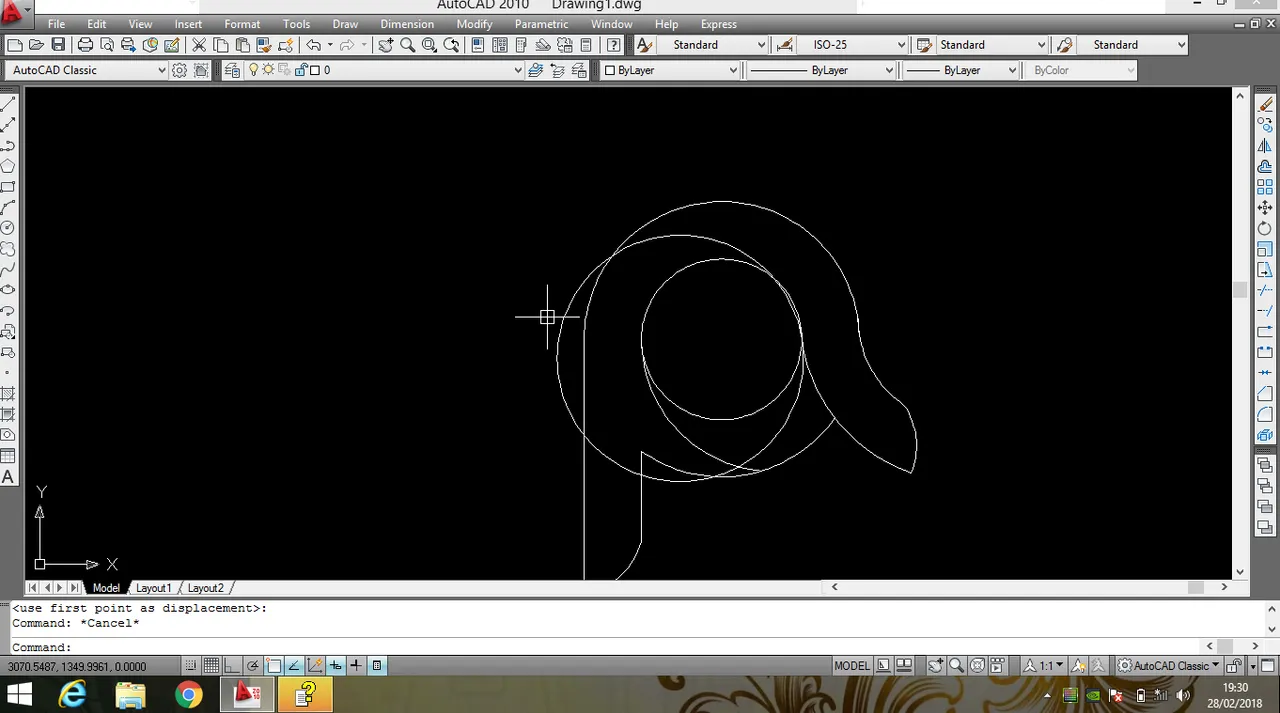Open Windows Start menu
Viewport: 1280px width, 713px height.
[x=19, y=694]
